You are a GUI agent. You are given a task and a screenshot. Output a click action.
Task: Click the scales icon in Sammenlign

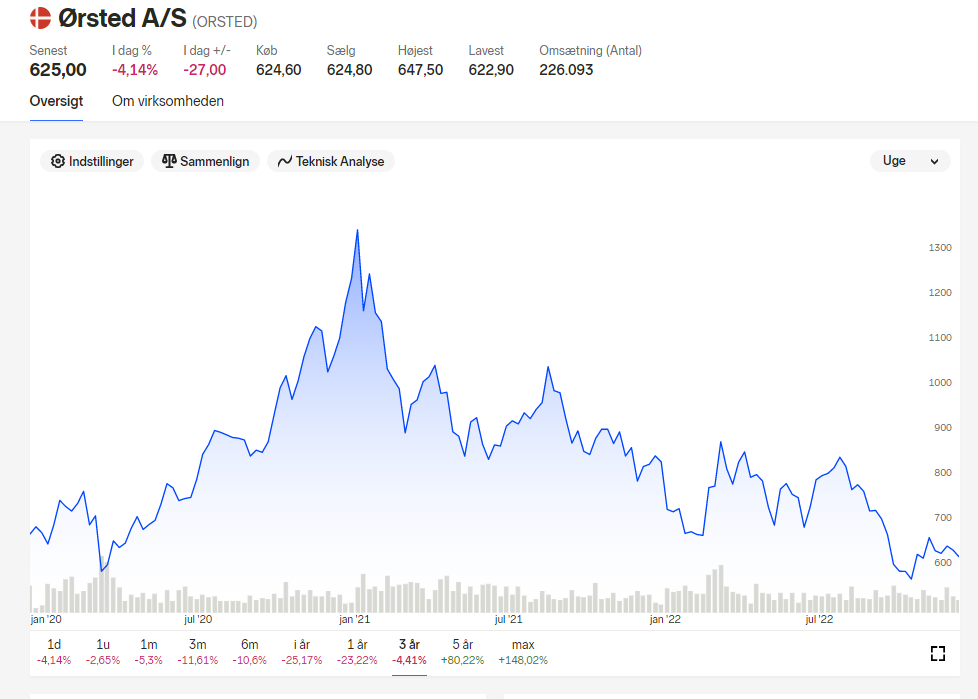pos(169,161)
